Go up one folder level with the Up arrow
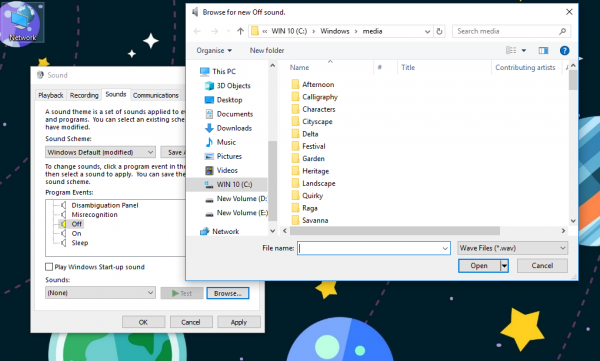Viewport: 600px width, 361px height. pos(240,31)
